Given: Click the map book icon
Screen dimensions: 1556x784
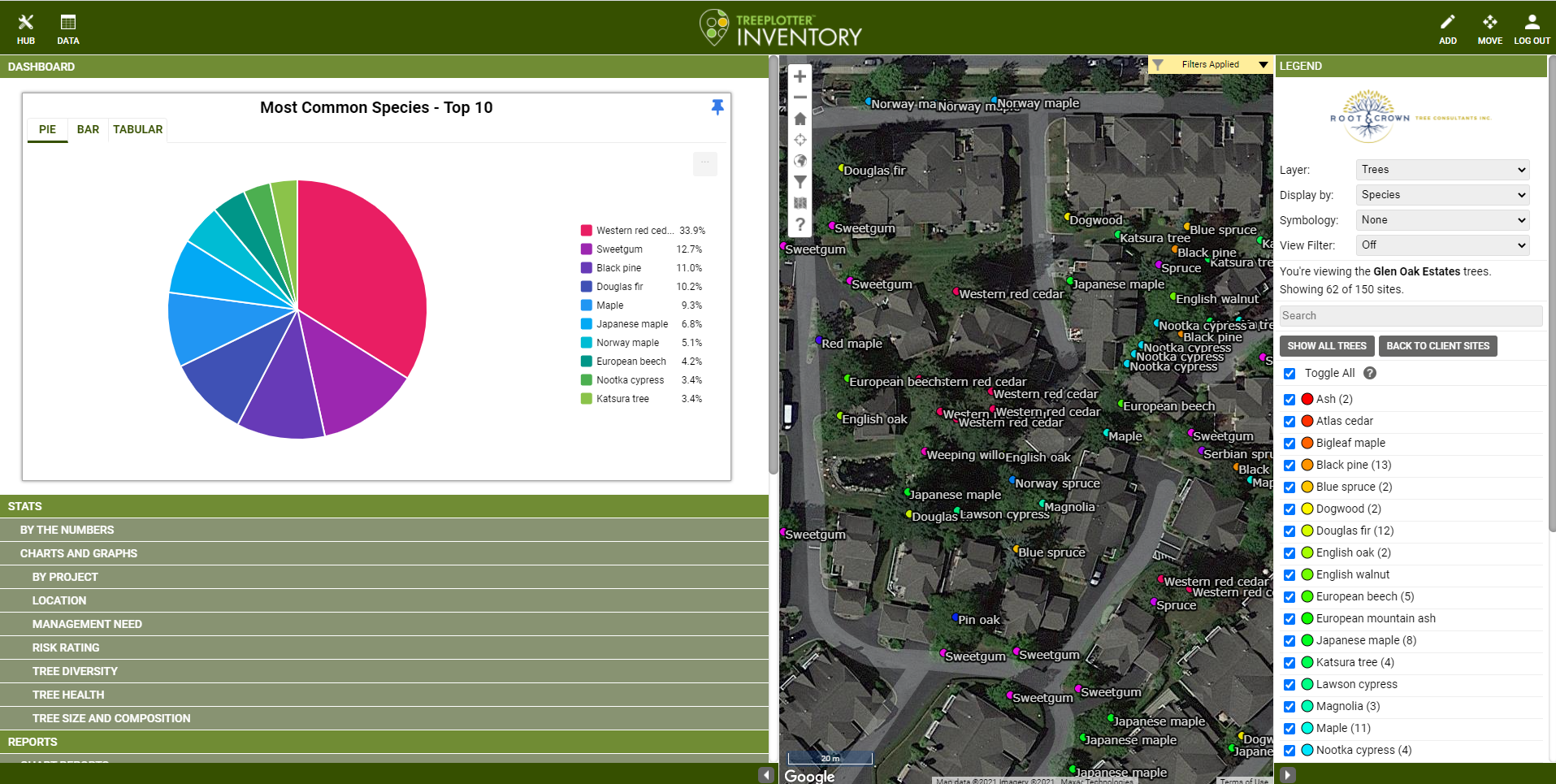Looking at the screenshot, I should coord(800,203).
